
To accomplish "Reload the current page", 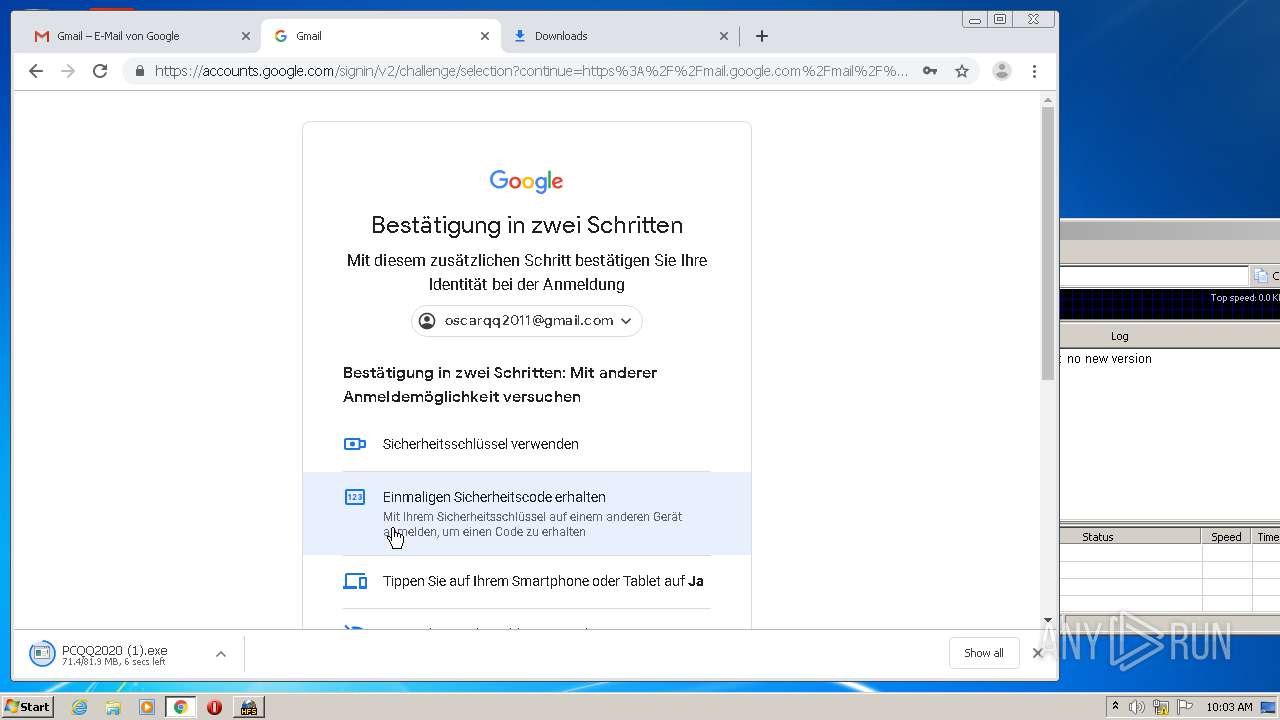I will [x=100, y=71].
